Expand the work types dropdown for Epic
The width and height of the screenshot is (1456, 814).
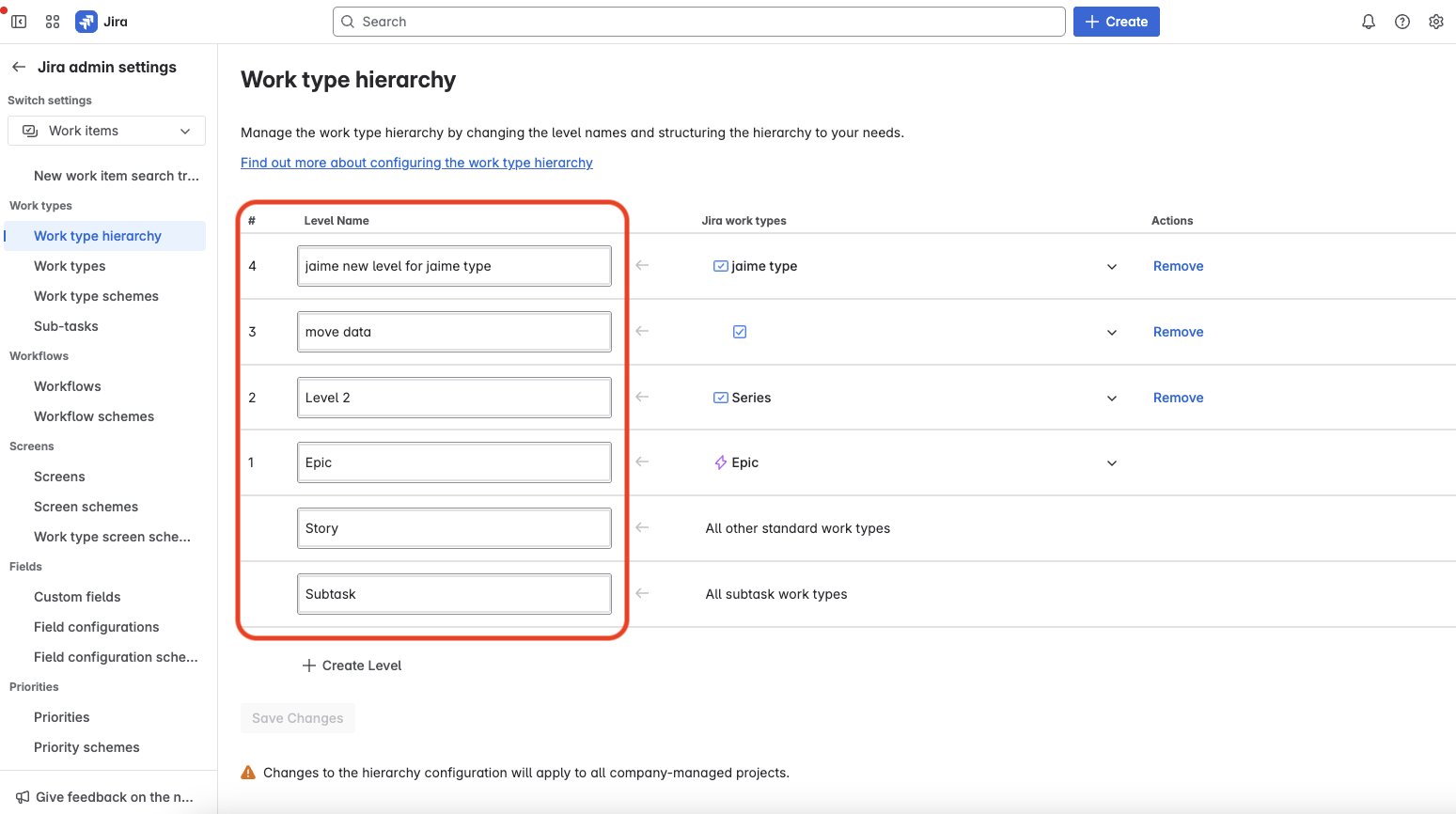point(1112,462)
